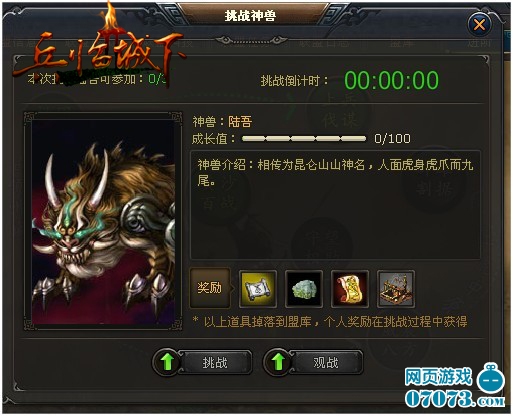Click the green 00:00:00 countdown timer
513x416 pixels.
(x=391, y=80)
